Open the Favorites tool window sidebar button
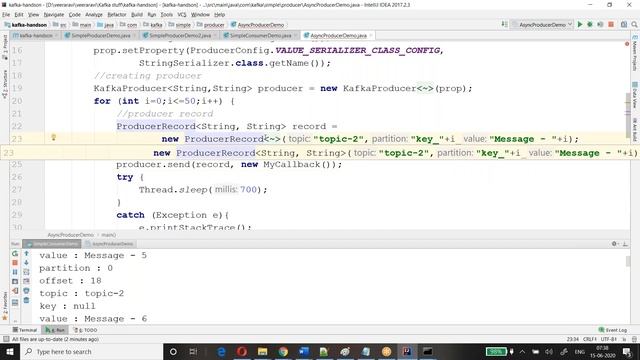This screenshot has width=640, height=360. click(5, 306)
